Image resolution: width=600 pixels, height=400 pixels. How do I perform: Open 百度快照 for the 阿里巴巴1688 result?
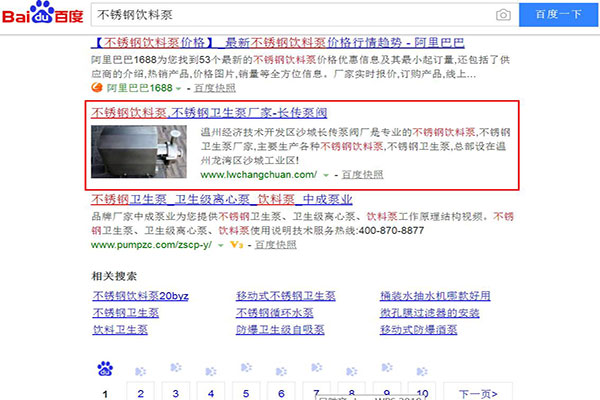click(x=215, y=88)
